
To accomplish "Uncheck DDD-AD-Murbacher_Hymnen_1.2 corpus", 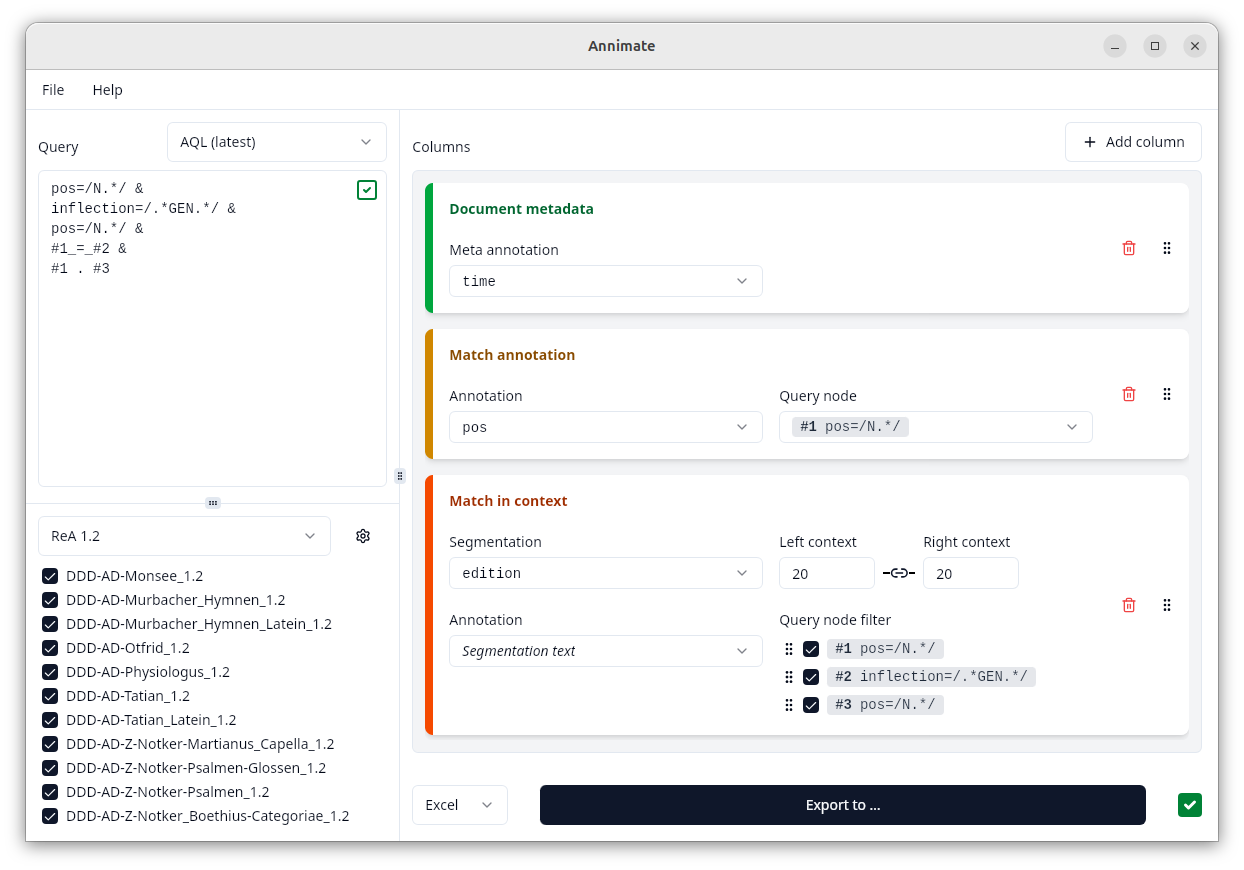I will (x=50, y=600).
